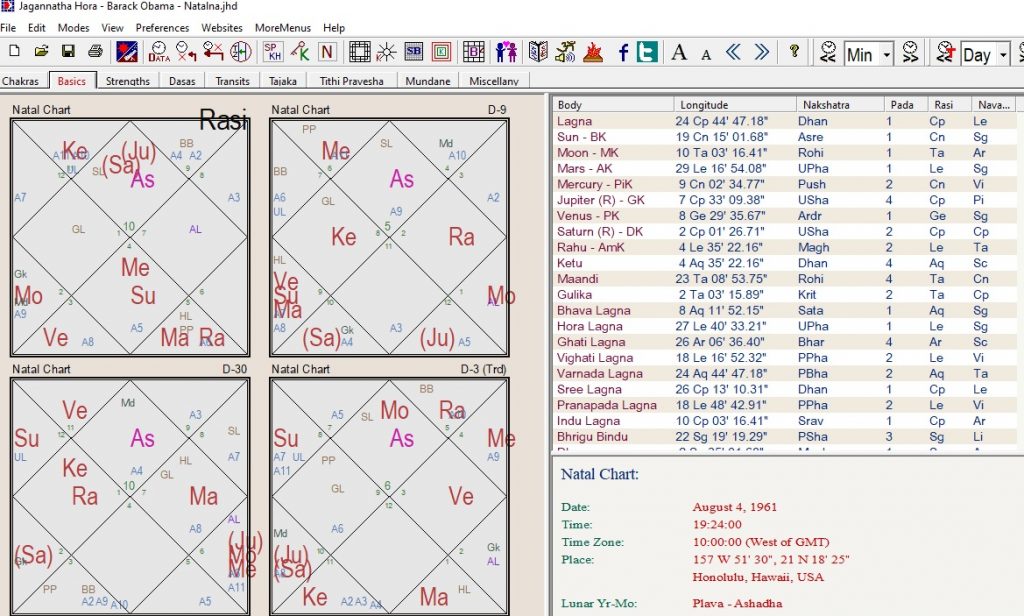Click the B grid chart icon
This screenshot has width=1024, height=616.
click(x=473, y=52)
